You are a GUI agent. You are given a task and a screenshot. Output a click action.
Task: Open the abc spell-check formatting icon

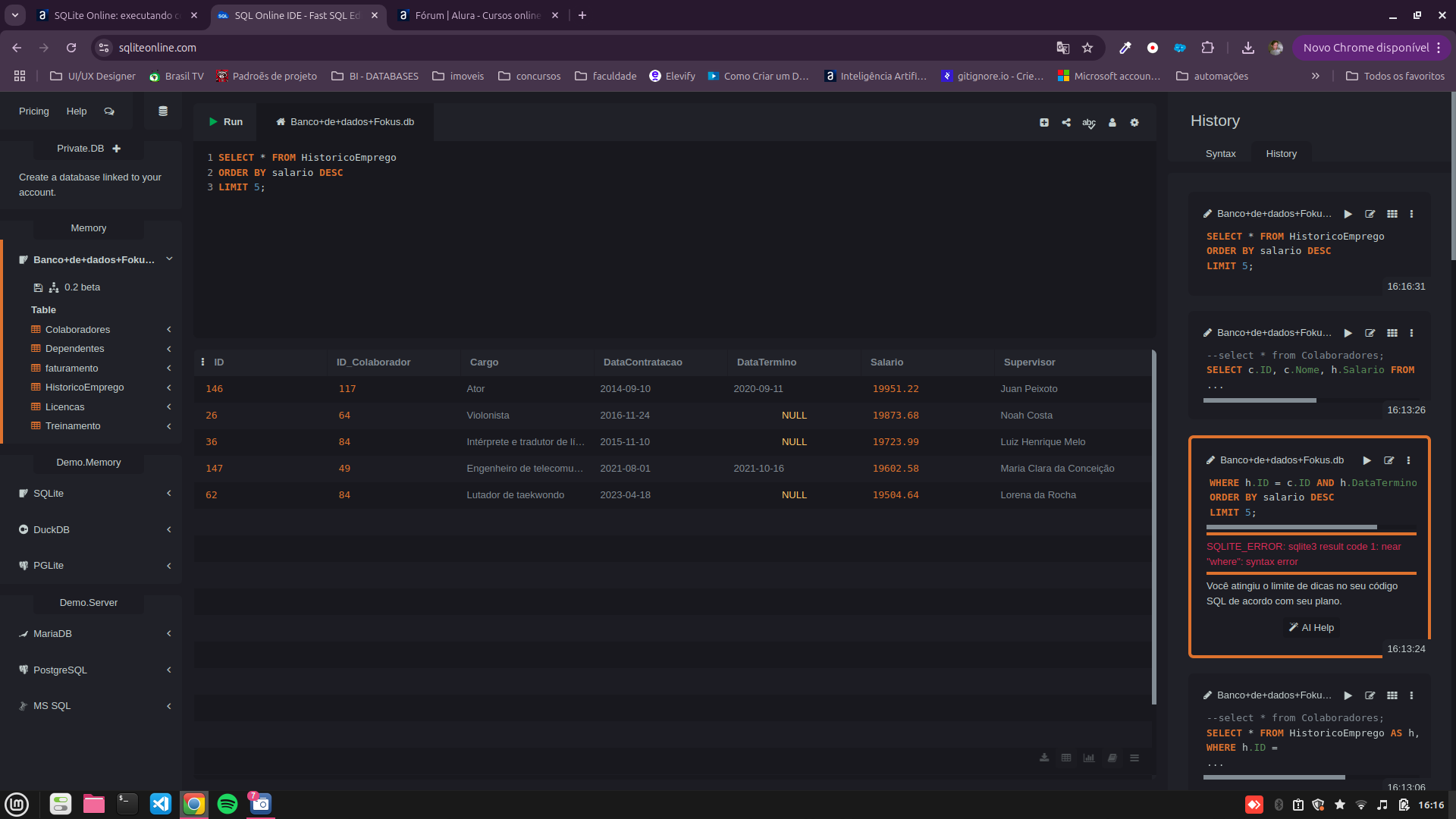point(1089,123)
